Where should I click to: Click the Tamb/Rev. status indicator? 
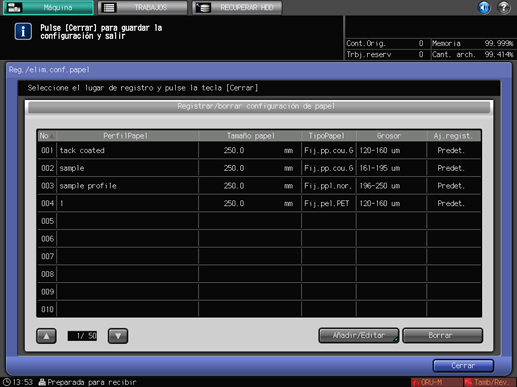pos(489,382)
